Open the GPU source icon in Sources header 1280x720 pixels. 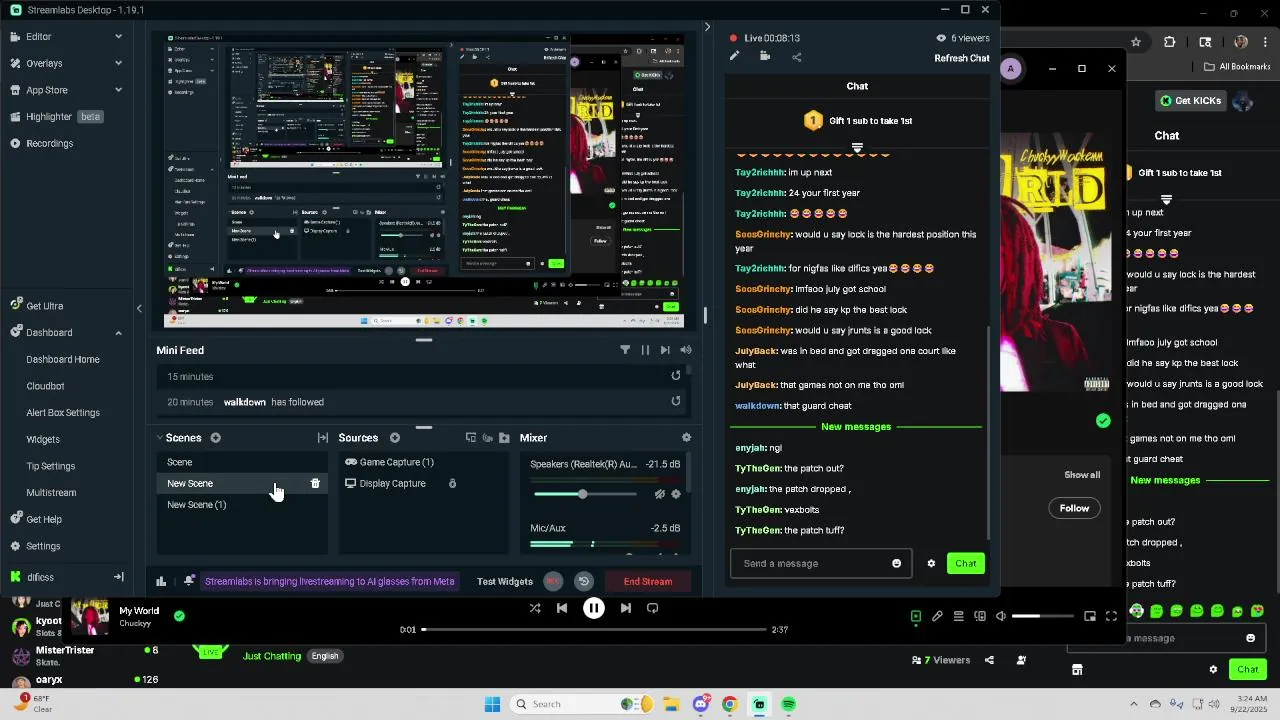click(488, 438)
